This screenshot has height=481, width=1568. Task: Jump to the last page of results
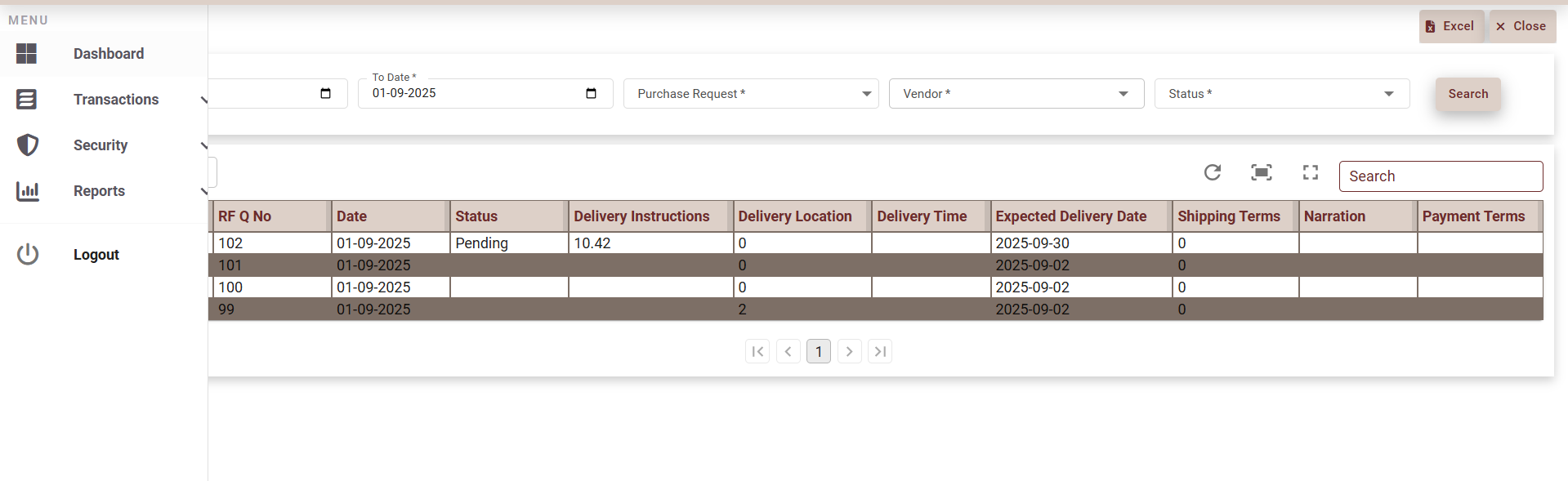coord(880,351)
